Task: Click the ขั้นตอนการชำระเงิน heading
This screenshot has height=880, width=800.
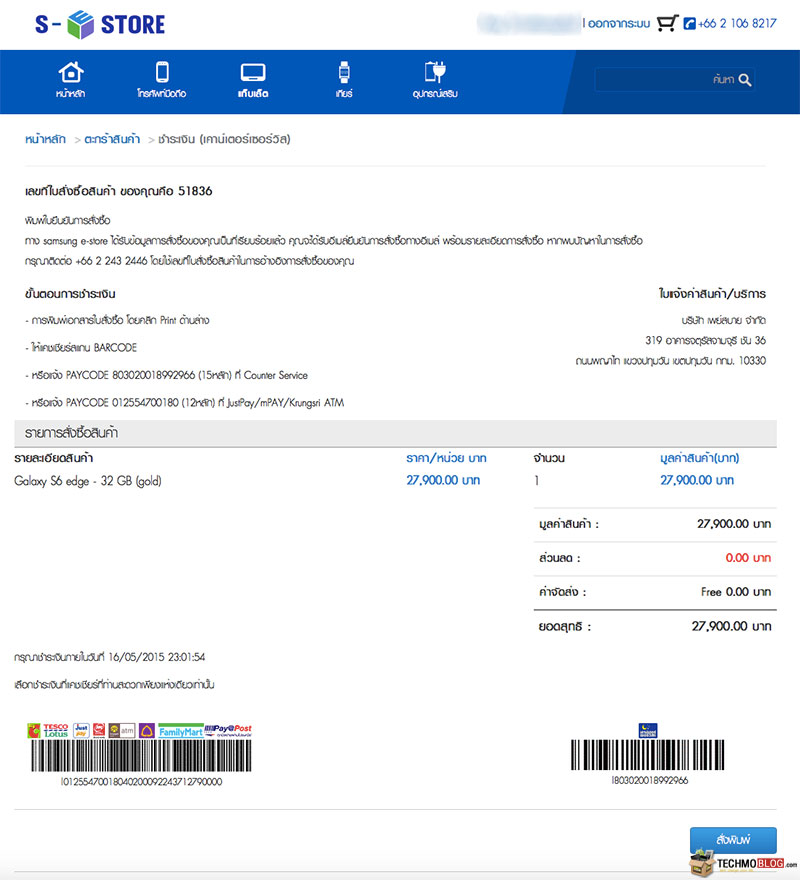Action: point(70,294)
